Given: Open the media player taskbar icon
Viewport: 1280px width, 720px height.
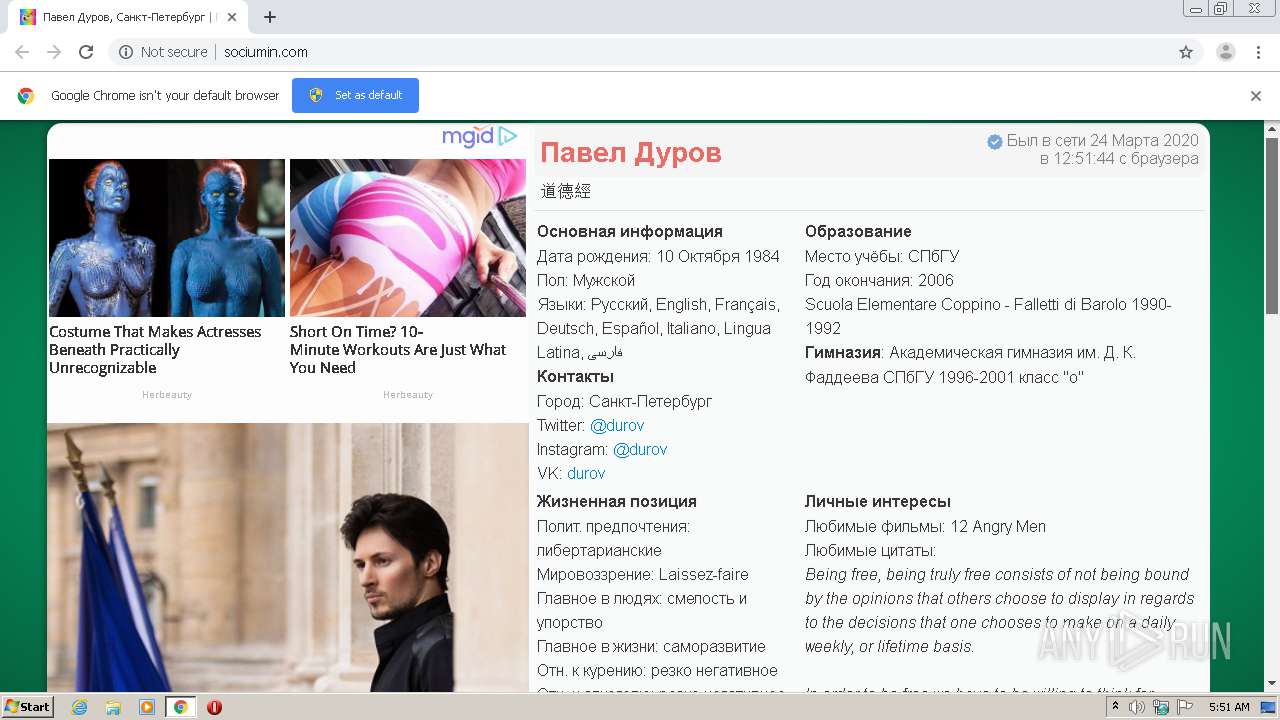Looking at the screenshot, I should pyautogui.click(x=147, y=707).
